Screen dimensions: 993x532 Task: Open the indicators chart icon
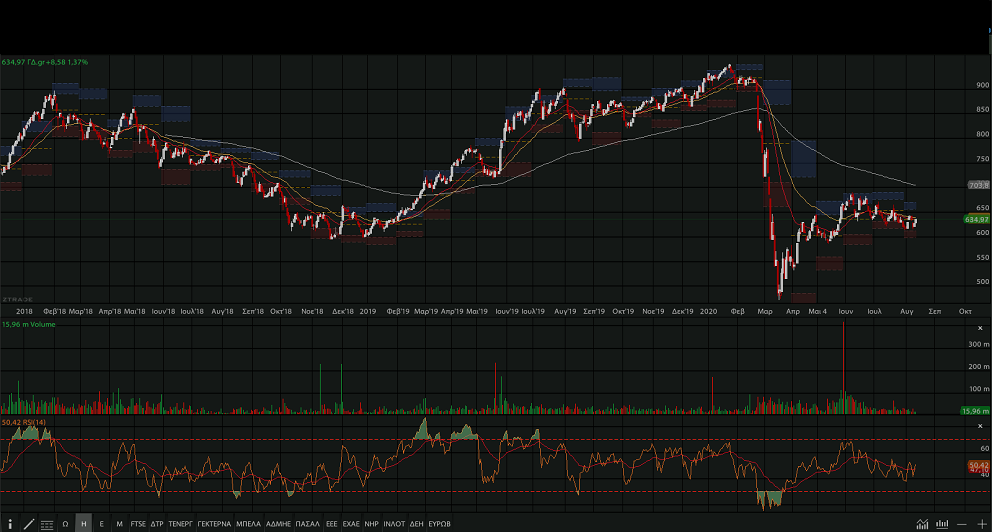point(921,524)
